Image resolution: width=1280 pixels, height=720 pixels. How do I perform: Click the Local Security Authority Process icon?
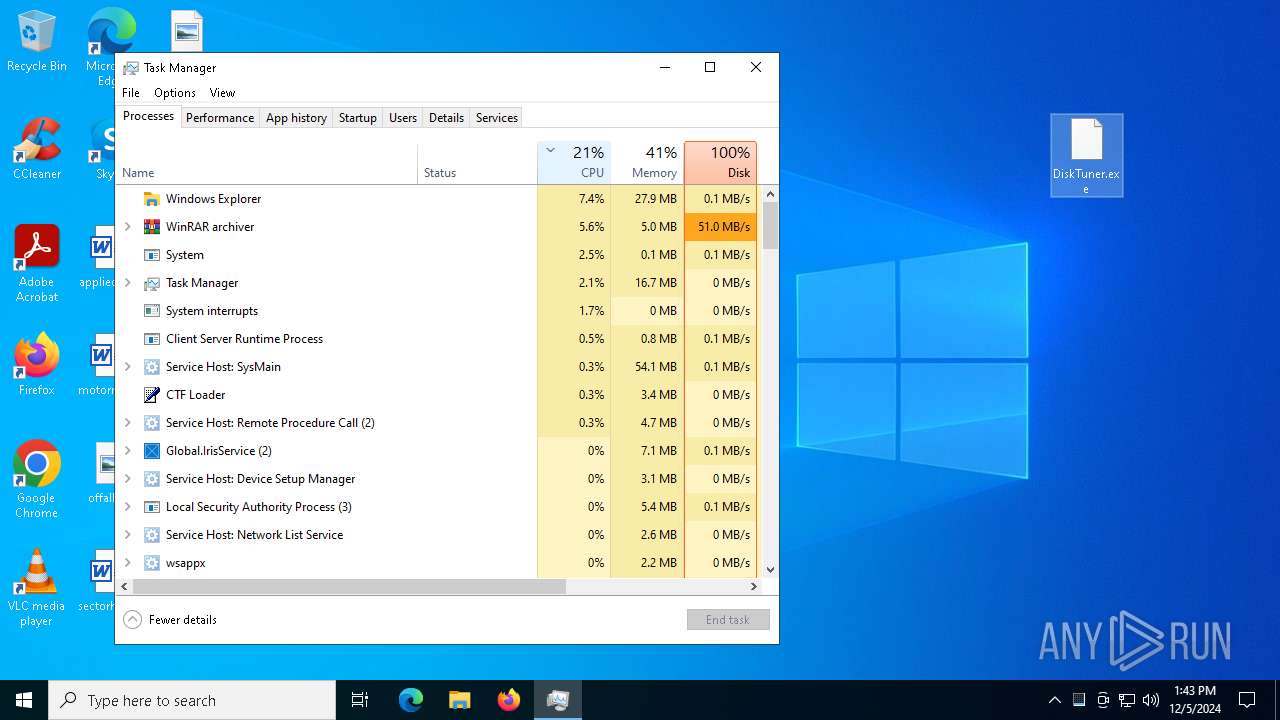152,507
